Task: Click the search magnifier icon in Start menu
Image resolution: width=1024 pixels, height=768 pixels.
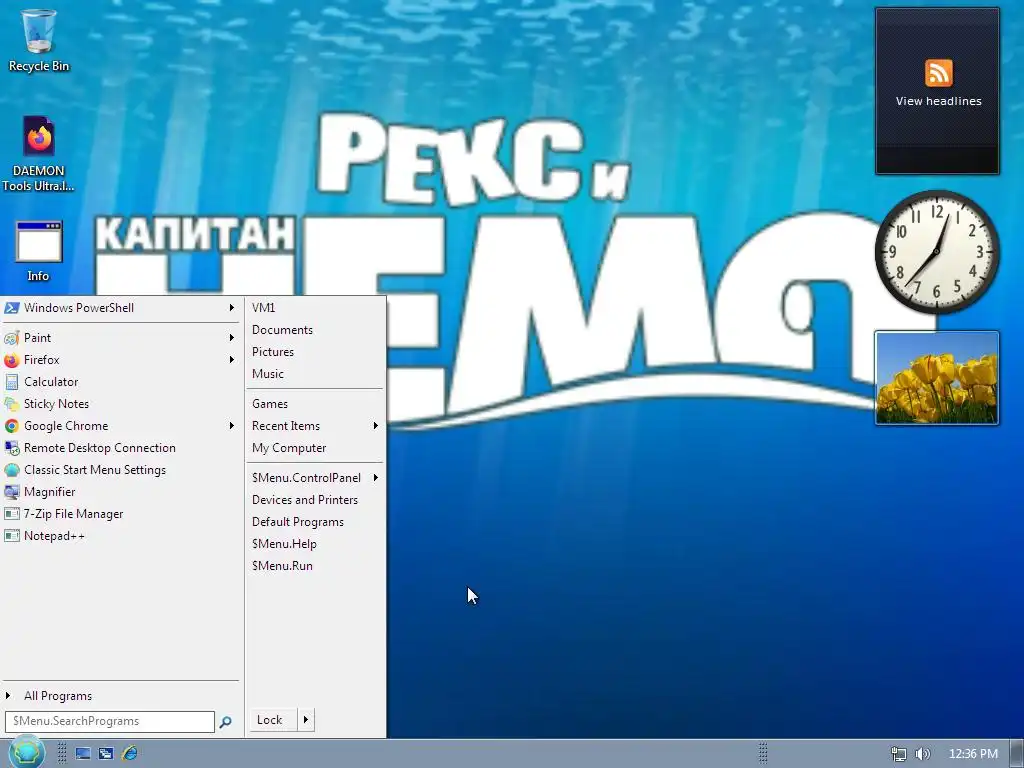Action: tap(225, 722)
